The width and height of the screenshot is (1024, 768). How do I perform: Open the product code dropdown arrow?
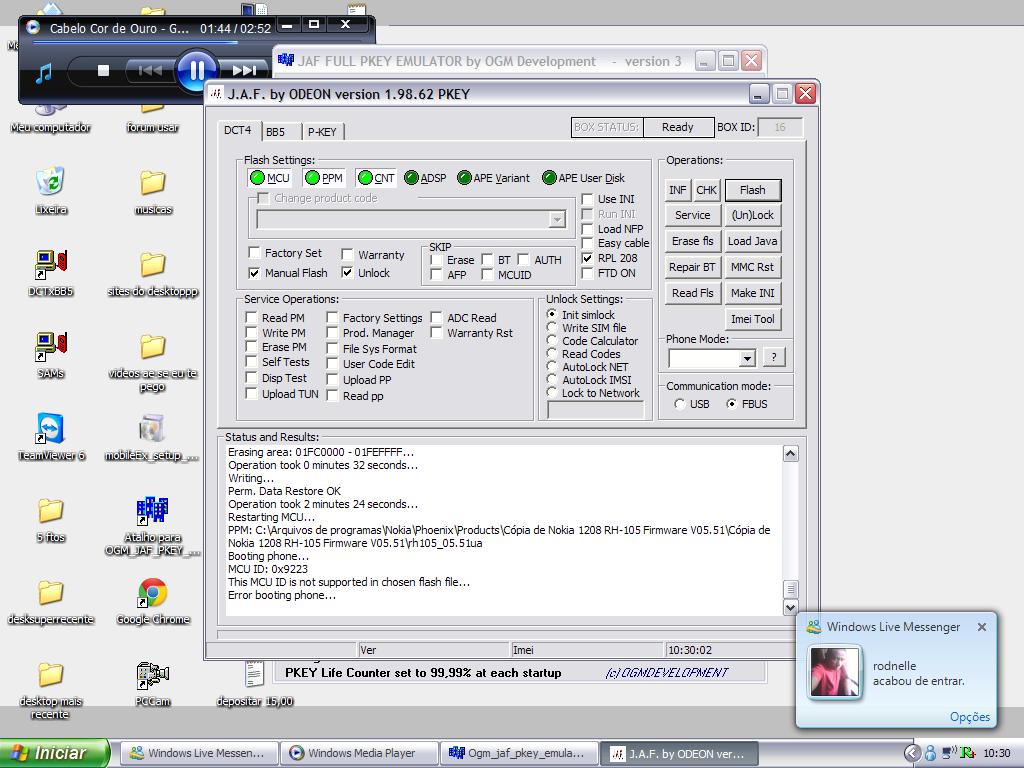[x=557, y=220]
